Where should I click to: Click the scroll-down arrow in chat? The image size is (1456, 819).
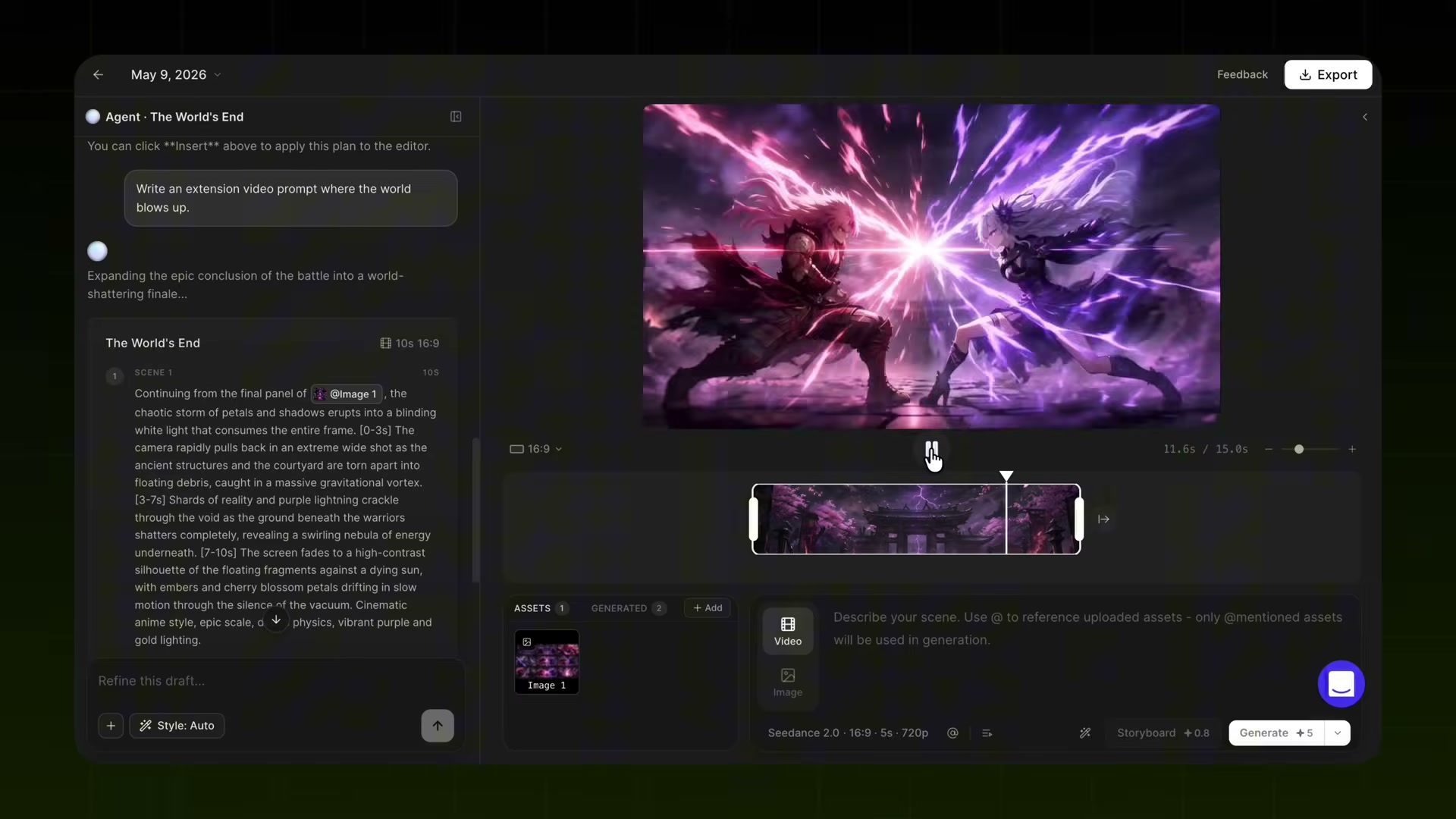coord(276,620)
